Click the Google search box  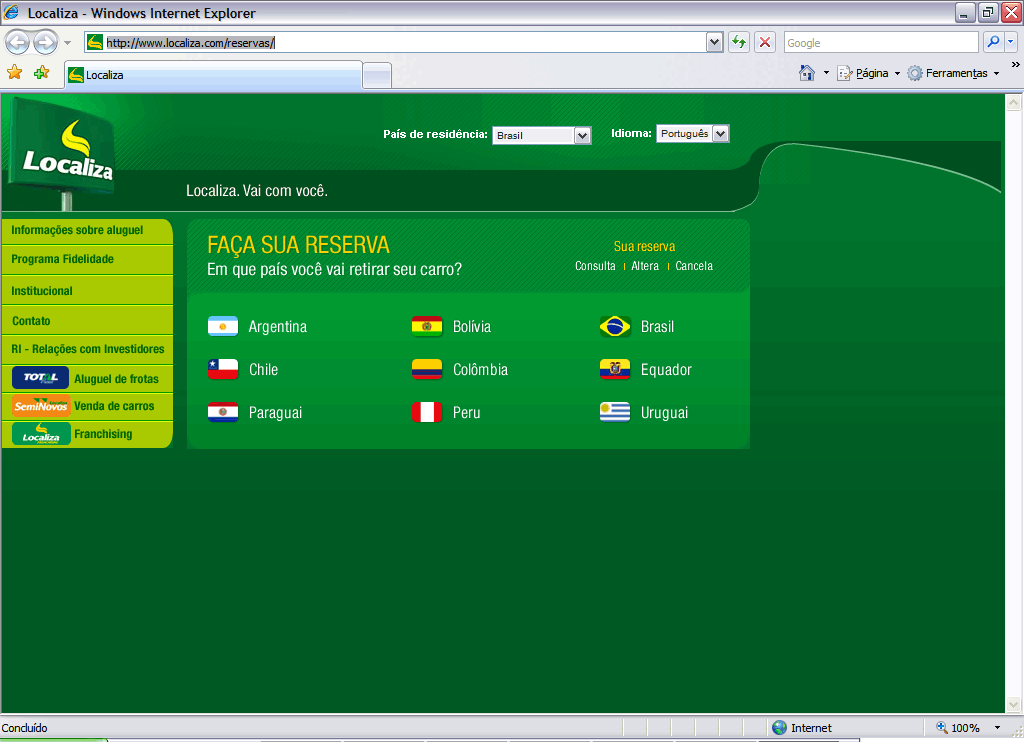point(881,42)
